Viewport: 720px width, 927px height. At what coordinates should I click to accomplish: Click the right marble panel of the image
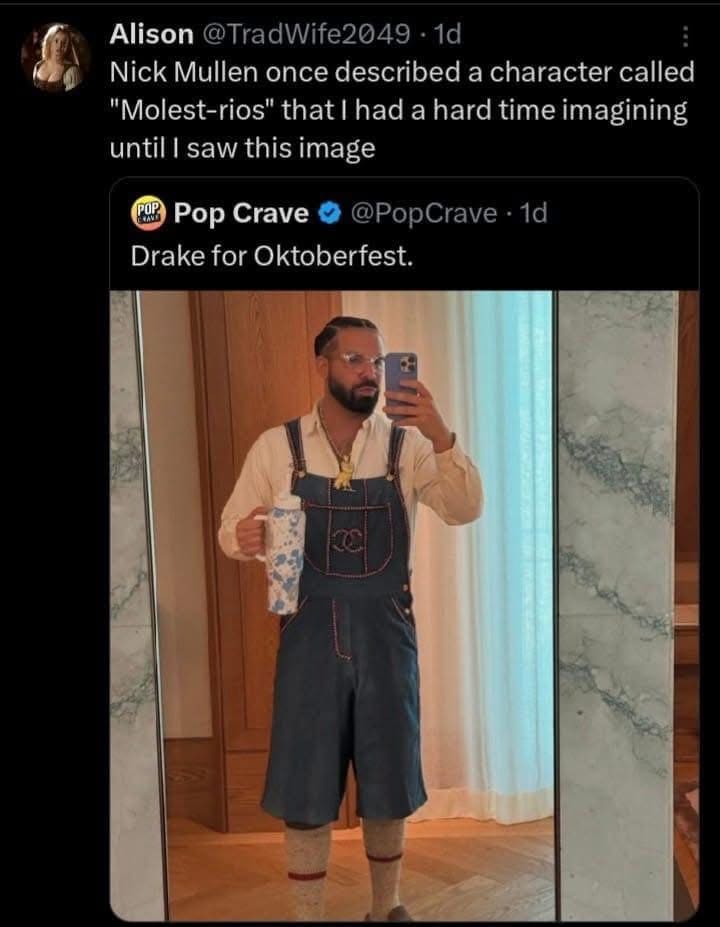(616, 600)
